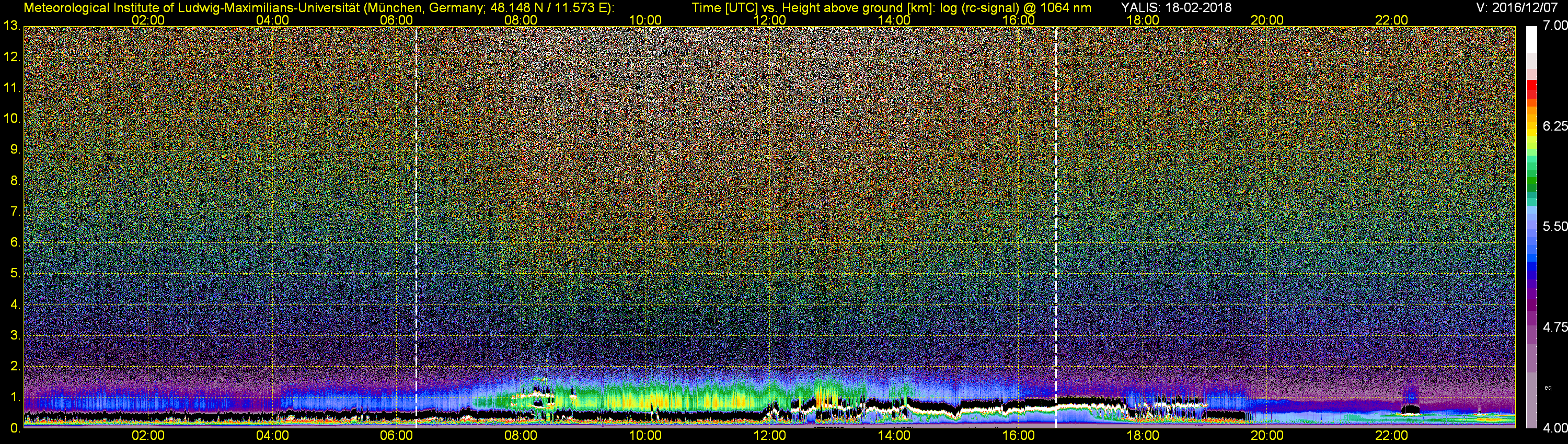Click height axis label '11.'
Viewport: 1568px width, 444px height.
11,88
